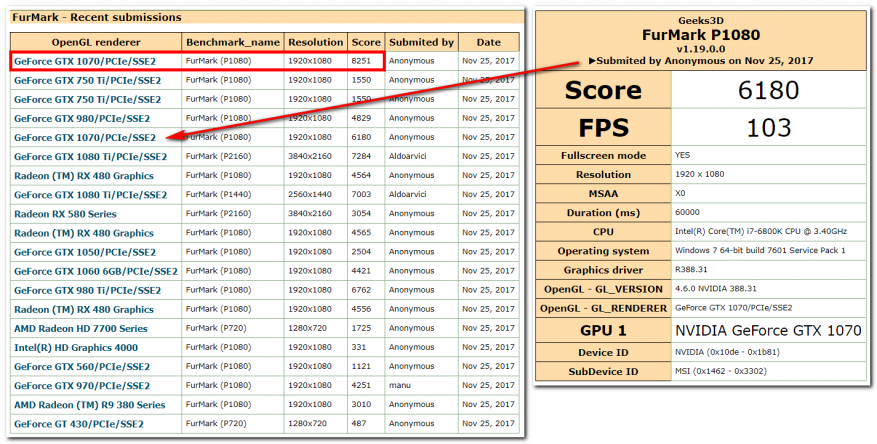Click the 2560x1440 resolution cell

coord(310,195)
